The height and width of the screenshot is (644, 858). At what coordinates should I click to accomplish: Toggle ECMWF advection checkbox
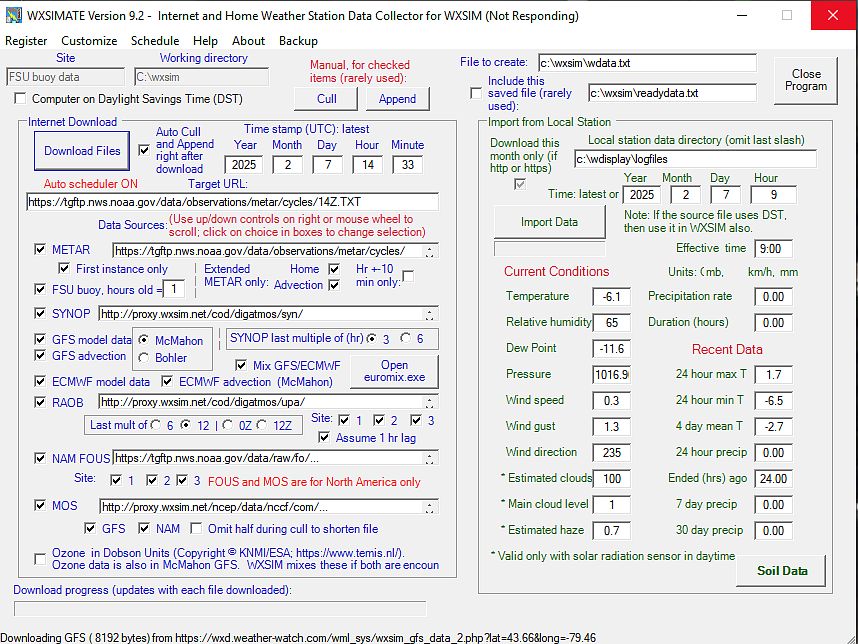tap(167, 381)
